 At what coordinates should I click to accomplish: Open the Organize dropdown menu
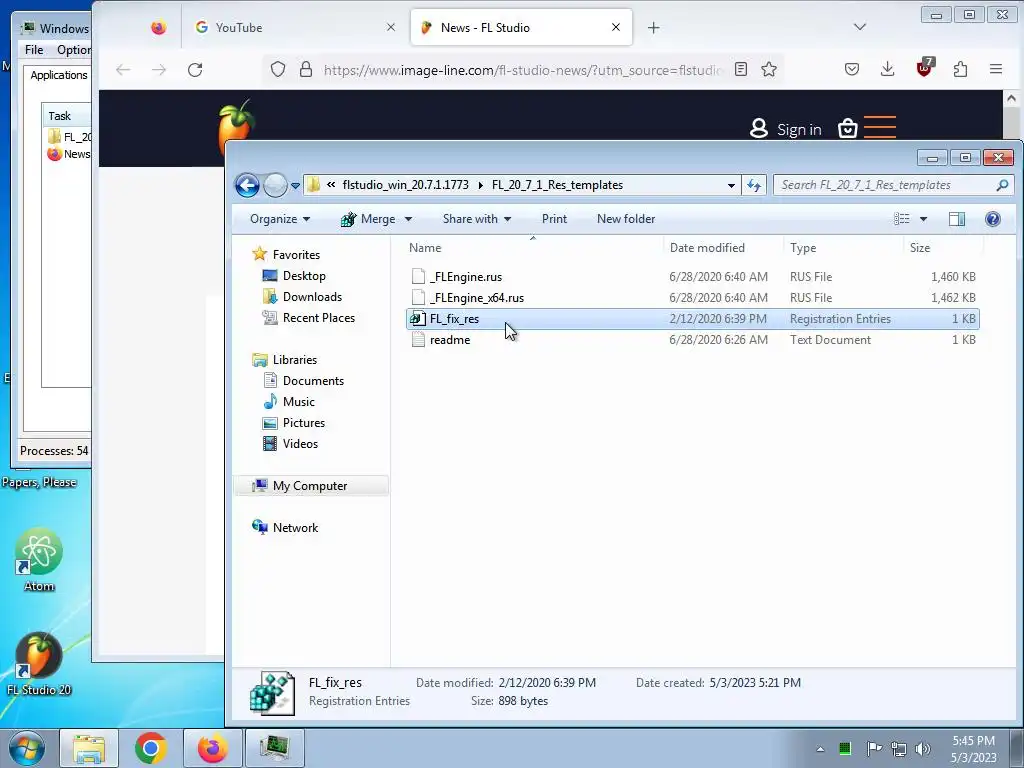(x=280, y=219)
